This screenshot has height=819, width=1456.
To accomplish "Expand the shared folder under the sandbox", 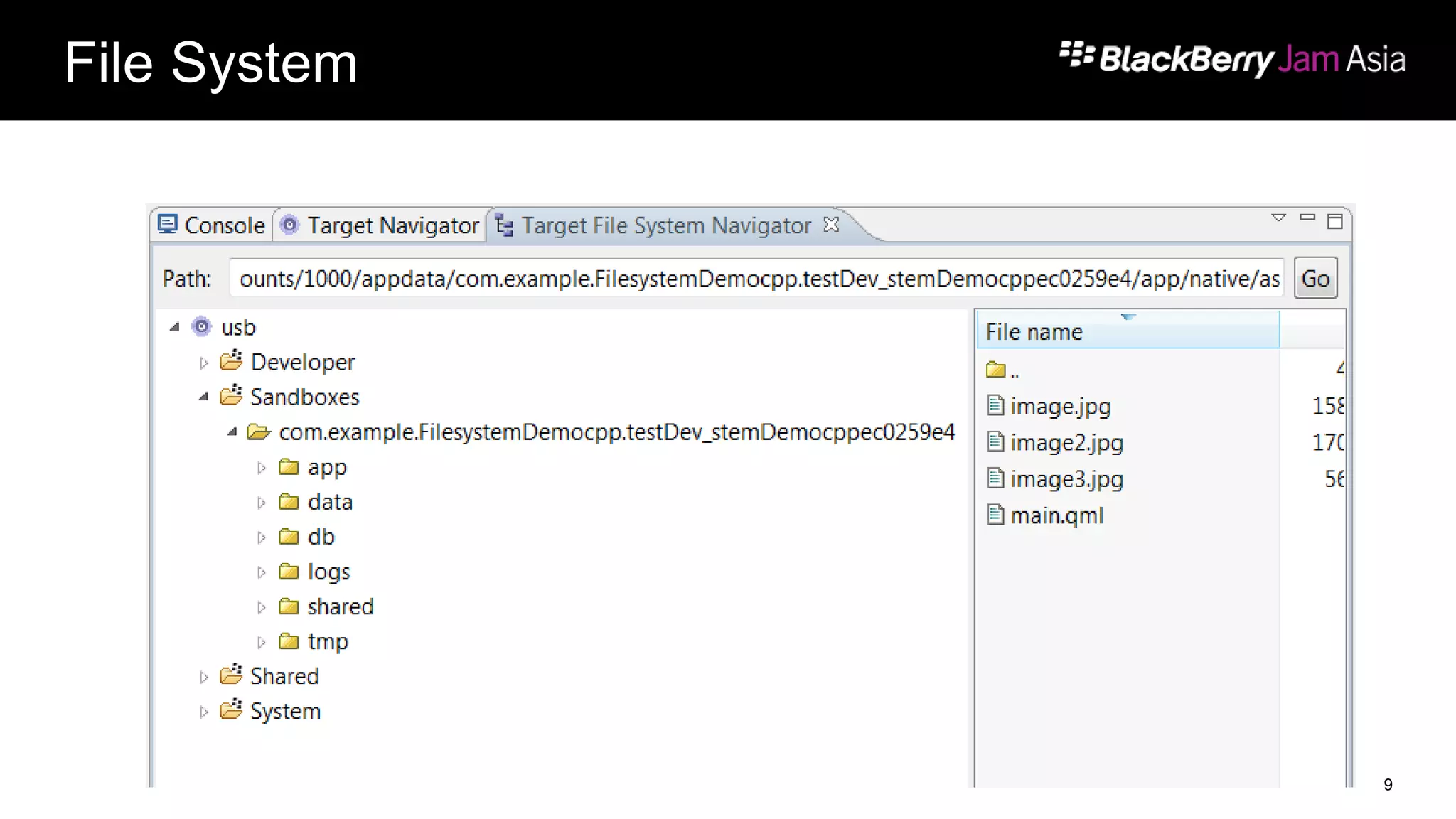I will [262, 607].
